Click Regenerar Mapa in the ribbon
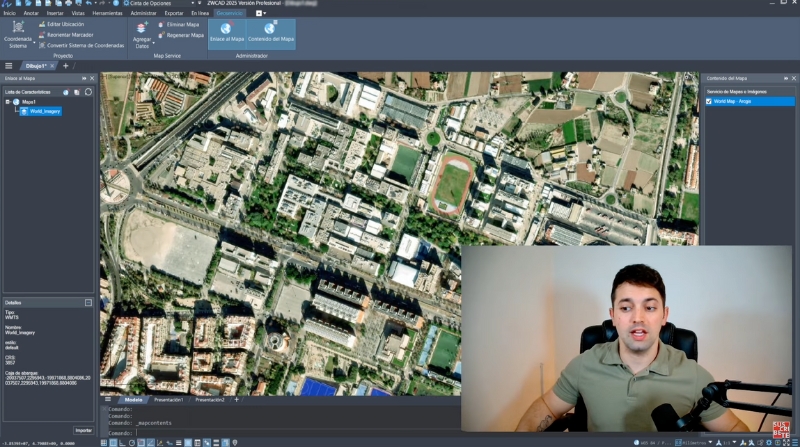 [182, 35]
